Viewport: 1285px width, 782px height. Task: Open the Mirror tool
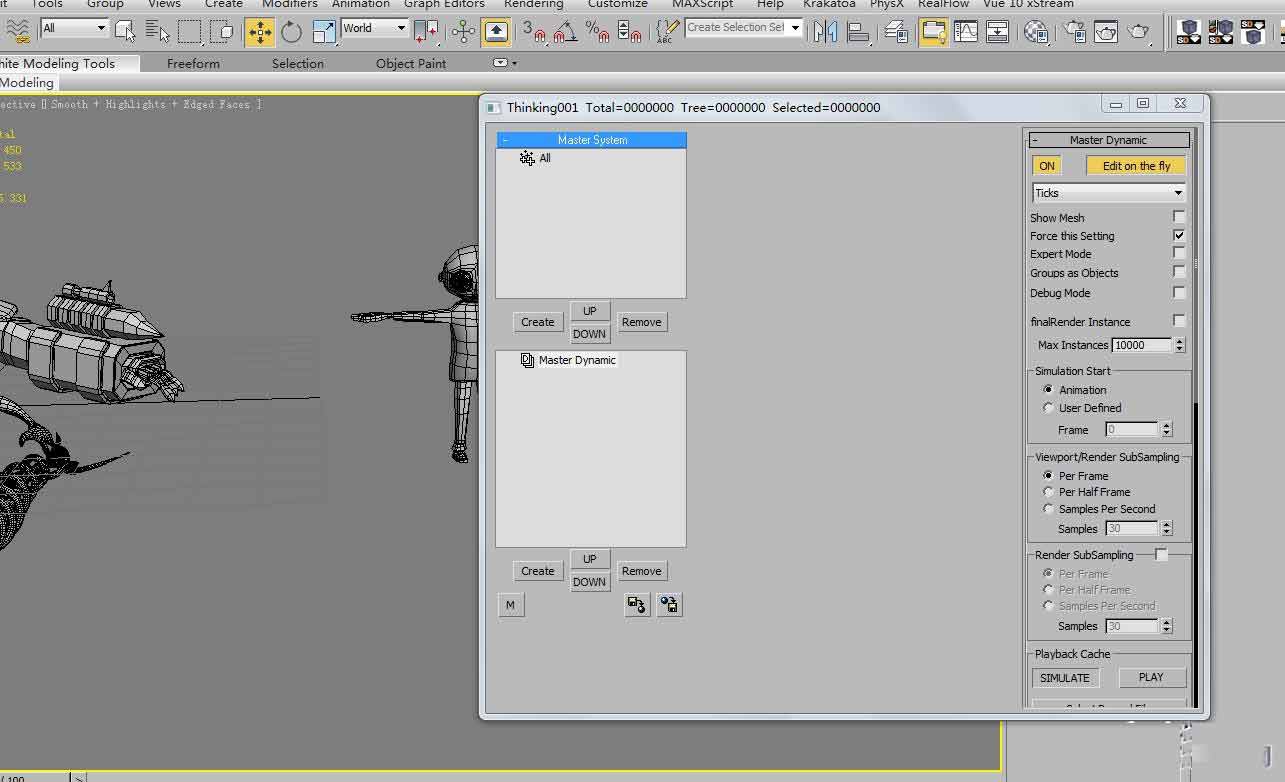click(x=825, y=32)
